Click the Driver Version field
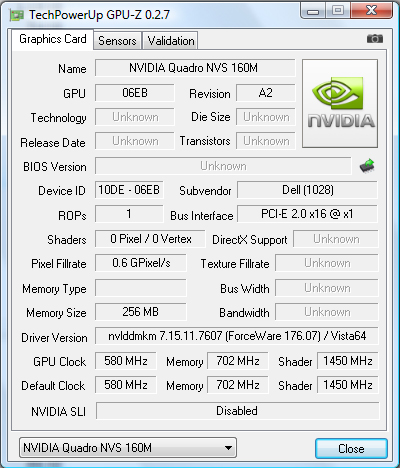This screenshot has width=400, height=468. click(x=237, y=336)
